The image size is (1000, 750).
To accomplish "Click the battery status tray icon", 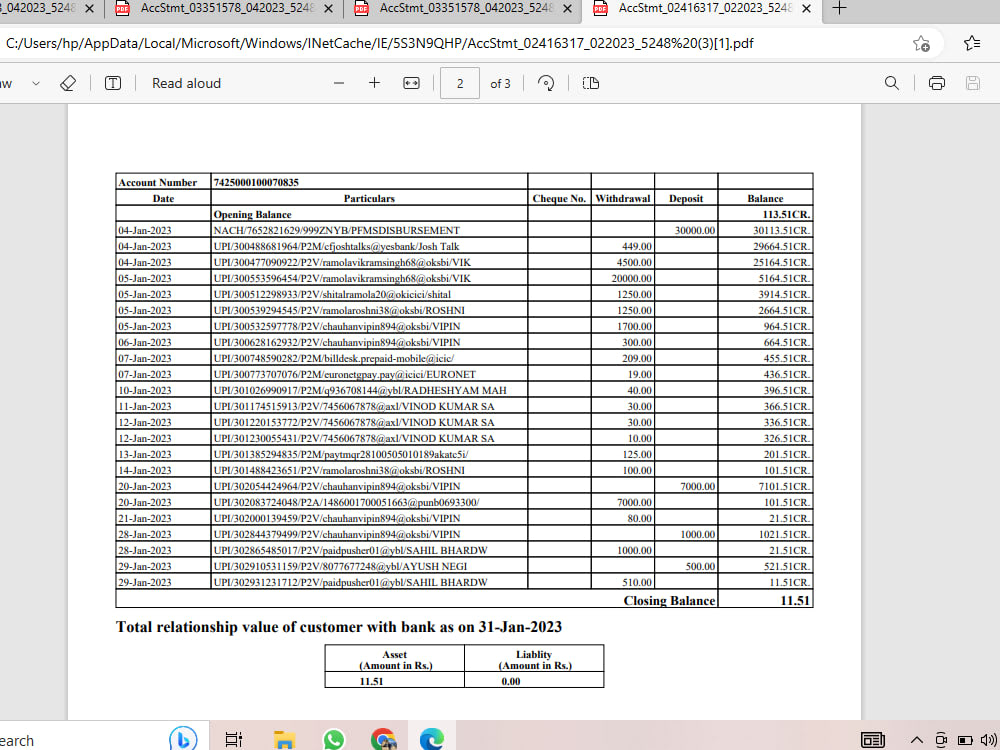I will click(x=965, y=740).
